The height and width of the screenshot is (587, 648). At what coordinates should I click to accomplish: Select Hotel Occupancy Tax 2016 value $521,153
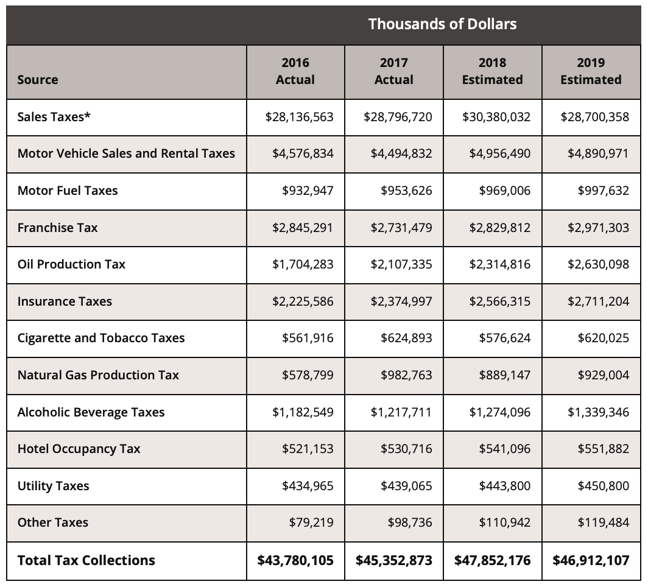click(x=308, y=449)
